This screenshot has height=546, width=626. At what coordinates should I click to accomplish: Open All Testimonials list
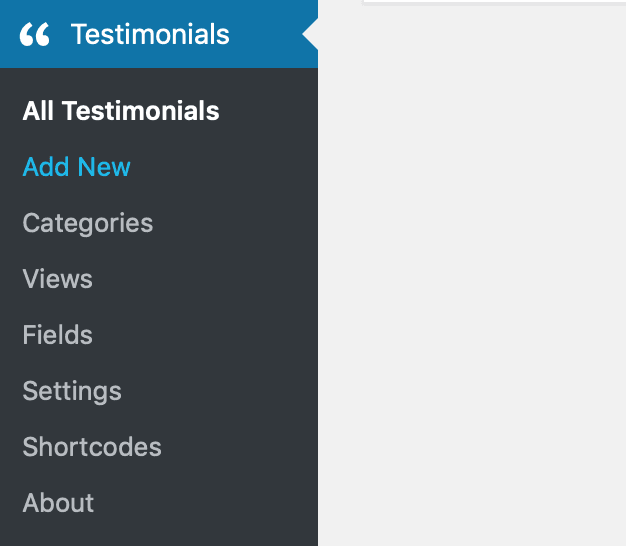[x=121, y=111]
